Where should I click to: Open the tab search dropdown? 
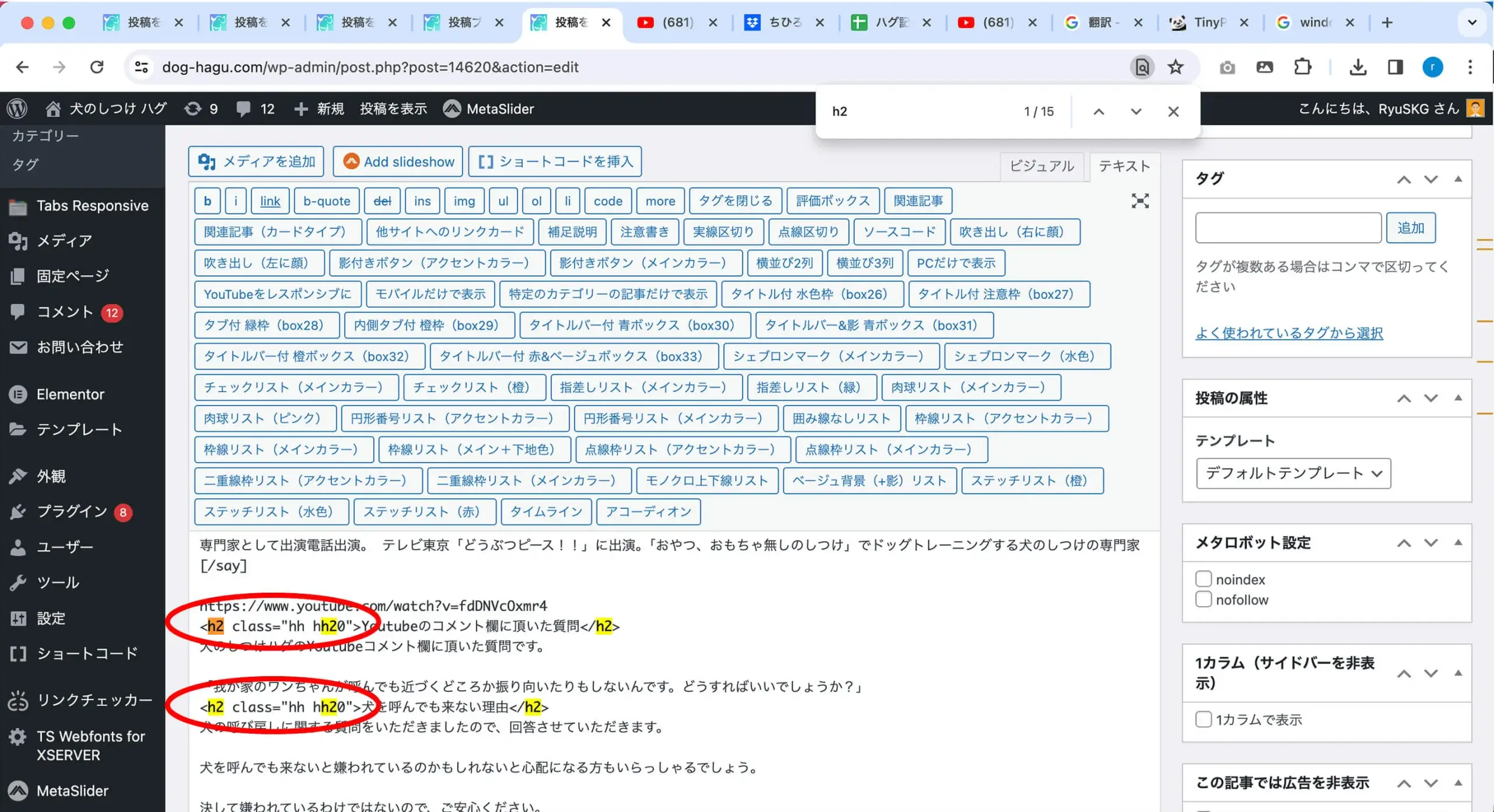(1472, 22)
